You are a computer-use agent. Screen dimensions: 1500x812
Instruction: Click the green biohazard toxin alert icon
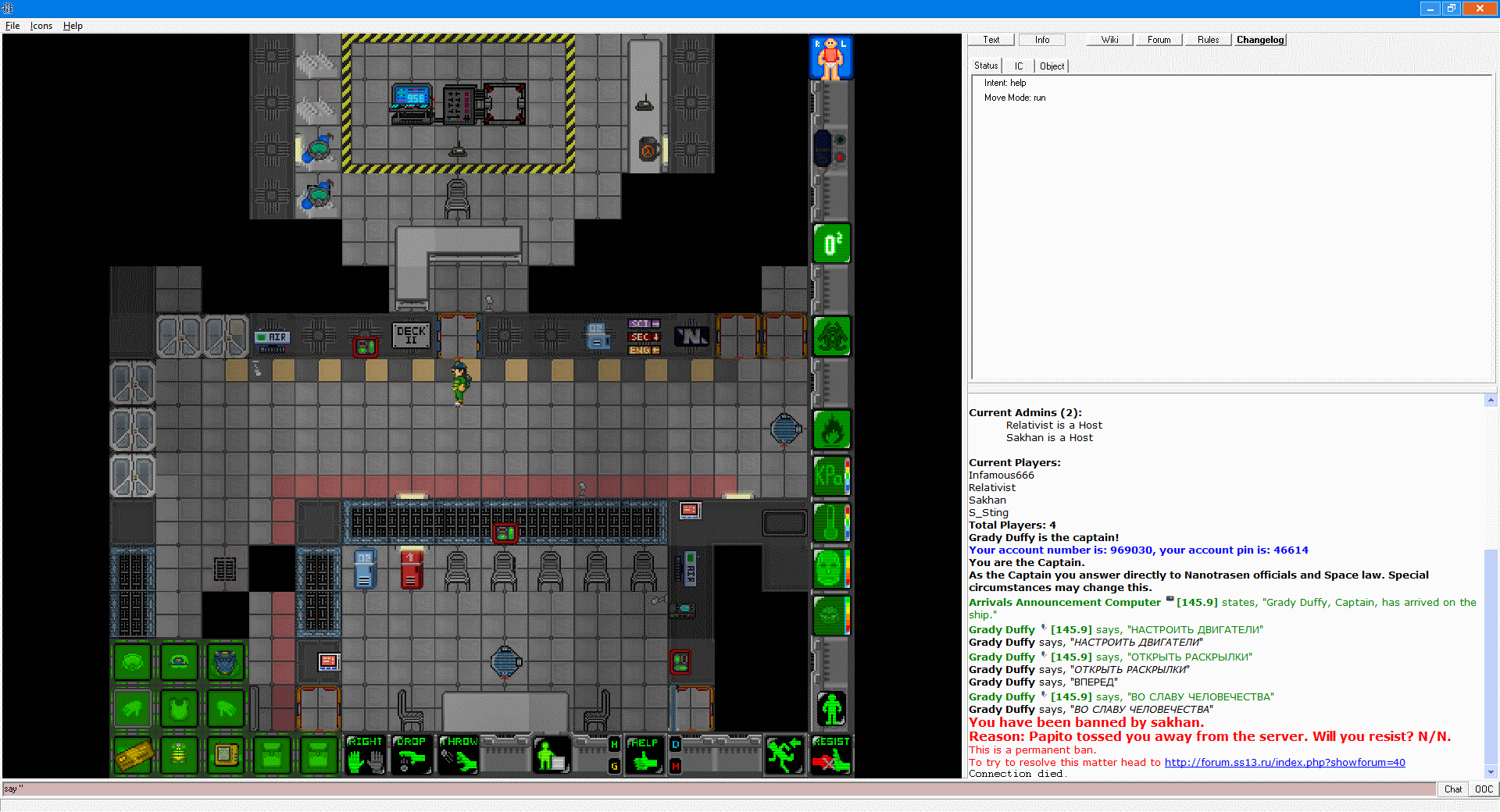pos(832,337)
